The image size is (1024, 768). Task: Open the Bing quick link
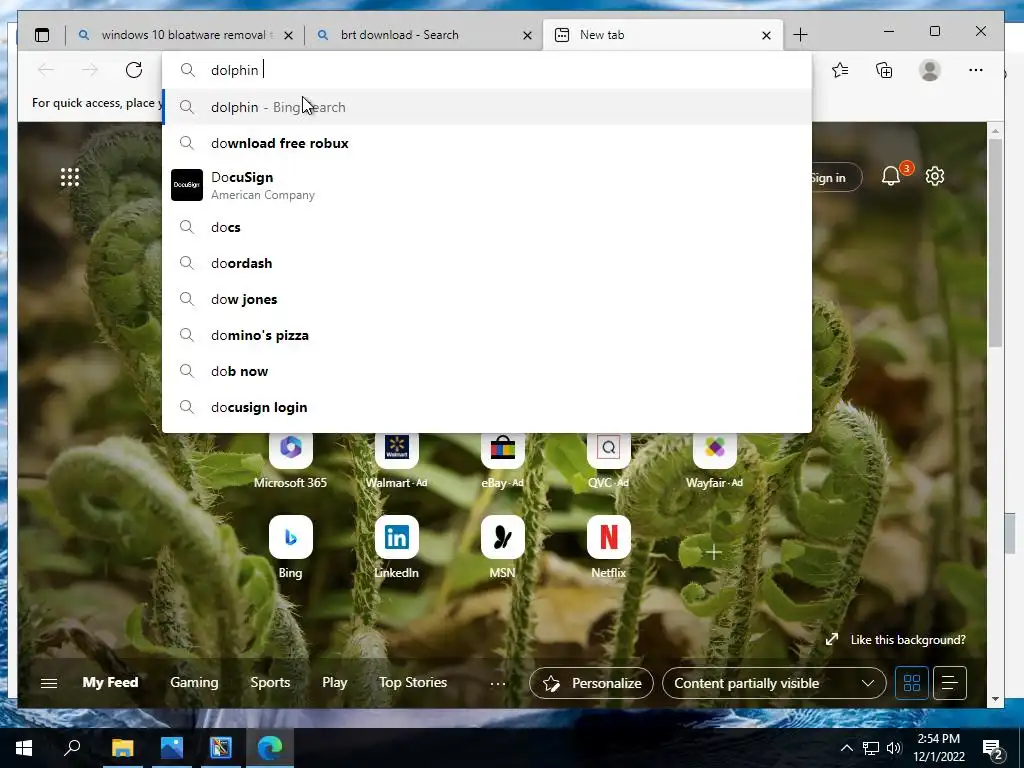coord(291,547)
